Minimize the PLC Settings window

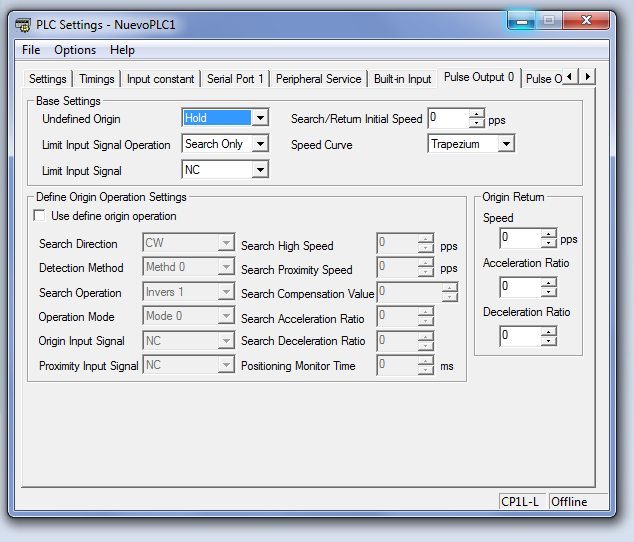tap(522, 20)
